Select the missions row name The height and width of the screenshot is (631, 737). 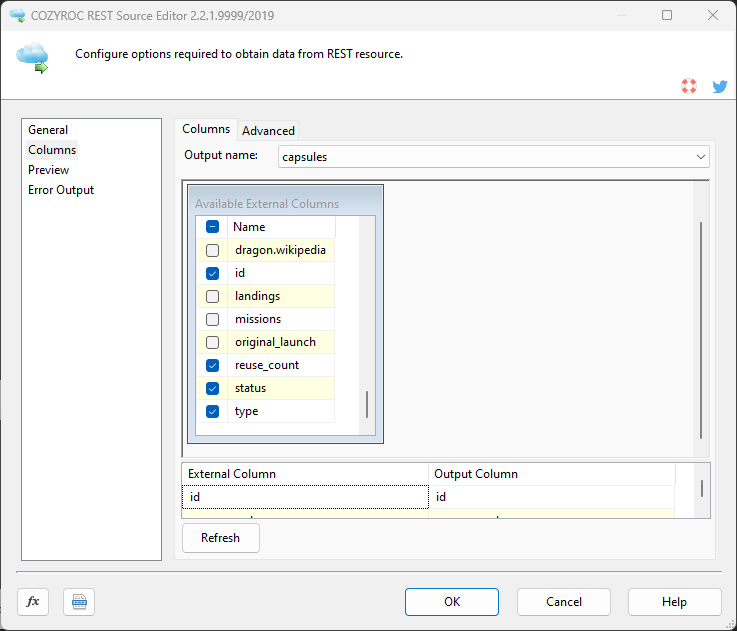point(281,319)
